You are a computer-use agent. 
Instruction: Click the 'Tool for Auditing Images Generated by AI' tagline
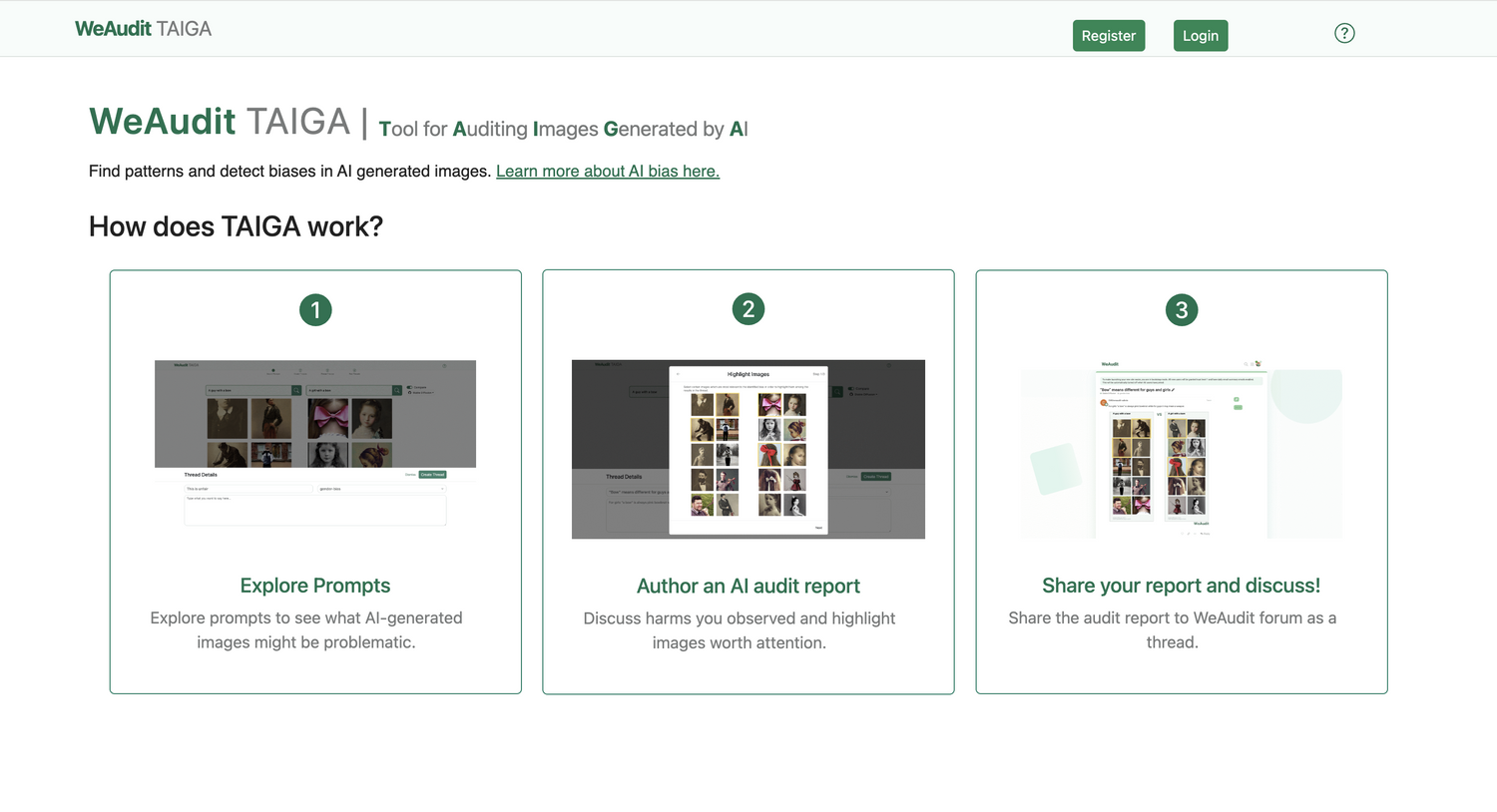(x=563, y=129)
